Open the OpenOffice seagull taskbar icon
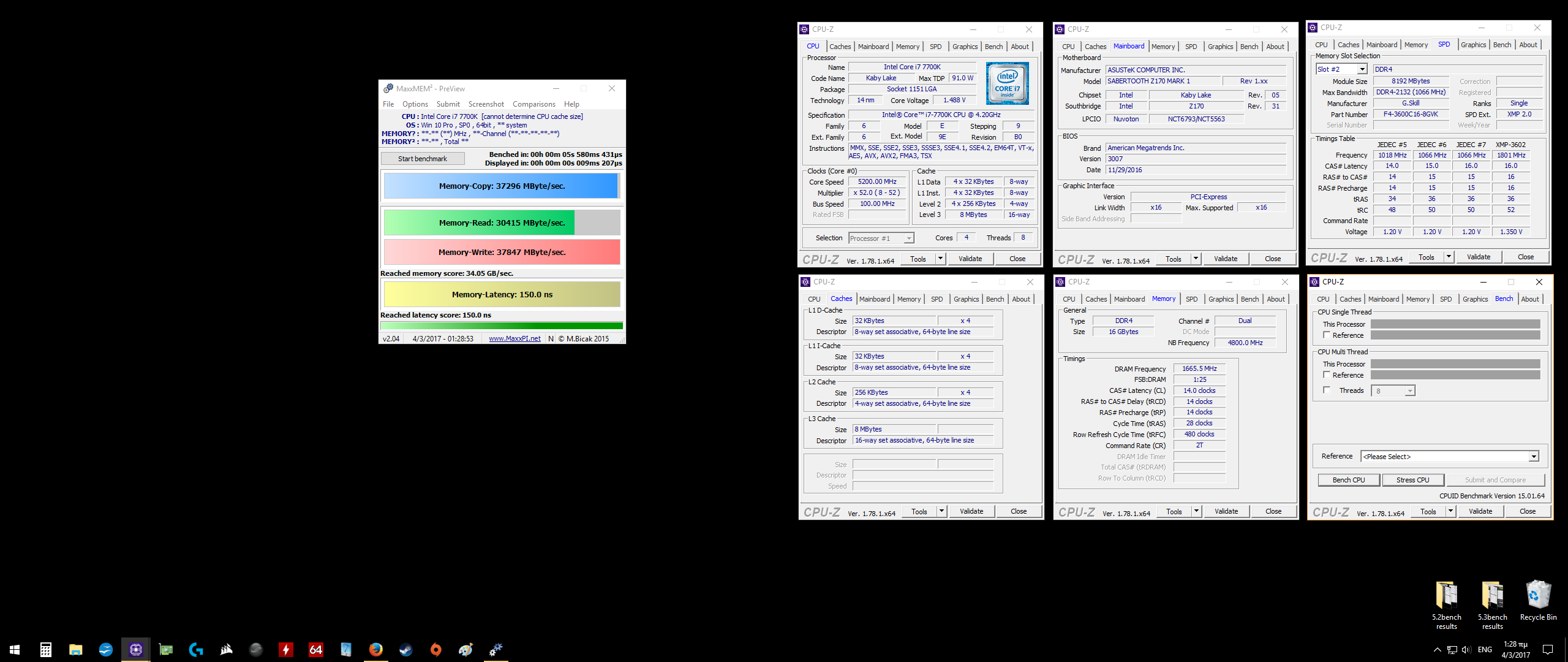 (105, 650)
